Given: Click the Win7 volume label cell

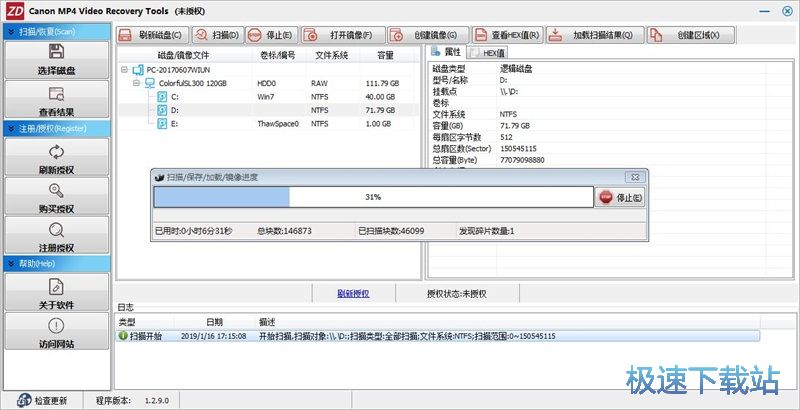Looking at the screenshot, I should click(266, 96).
